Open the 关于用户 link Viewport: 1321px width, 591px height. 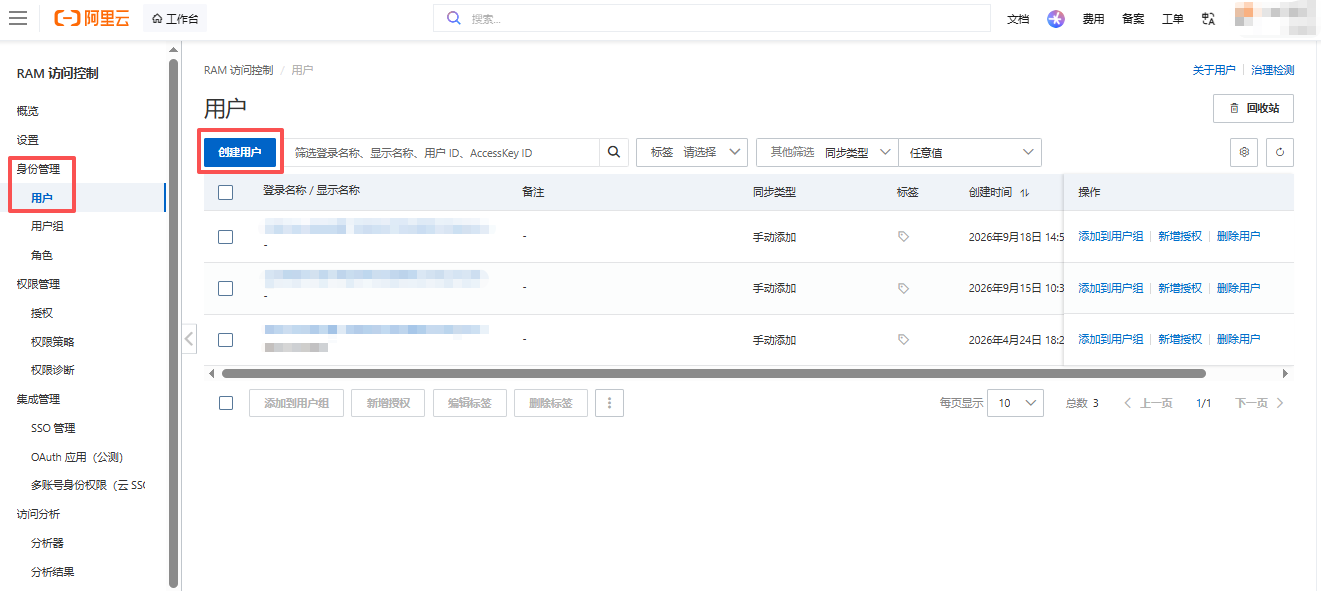pyautogui.click(x=1214, y=70)
